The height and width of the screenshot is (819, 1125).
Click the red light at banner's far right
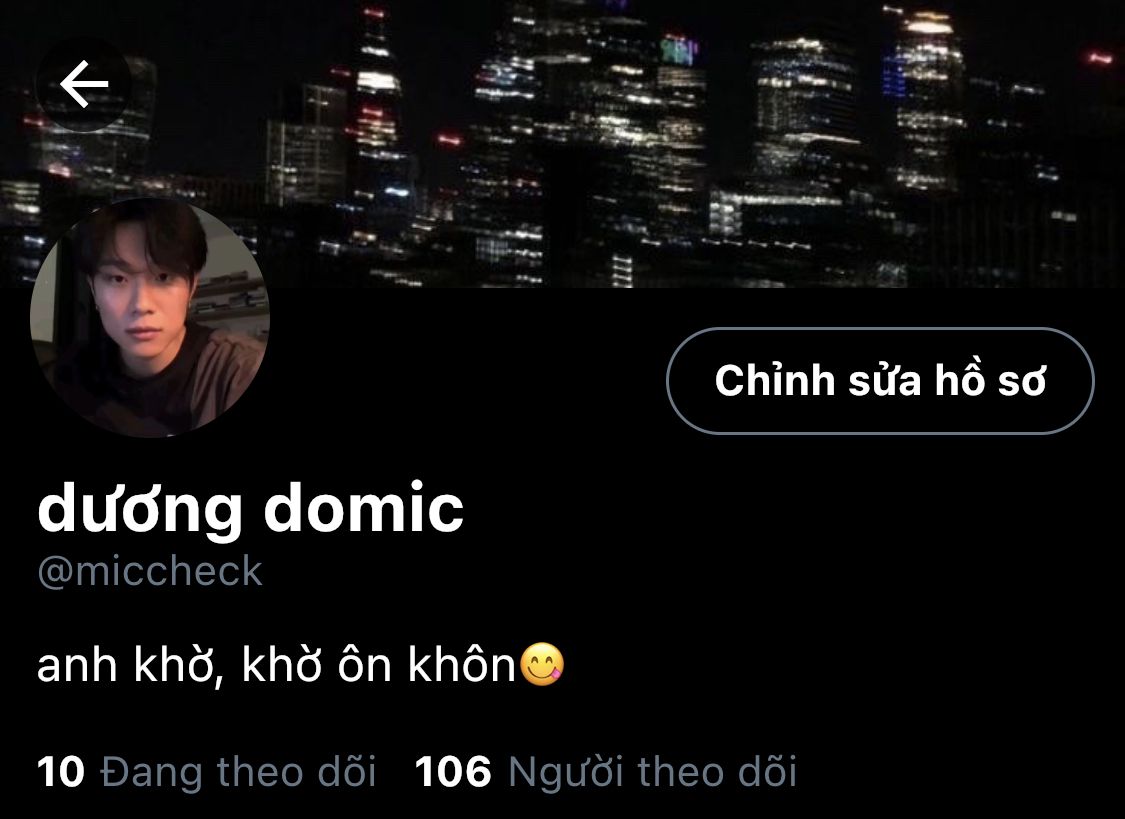[1098, 58]
